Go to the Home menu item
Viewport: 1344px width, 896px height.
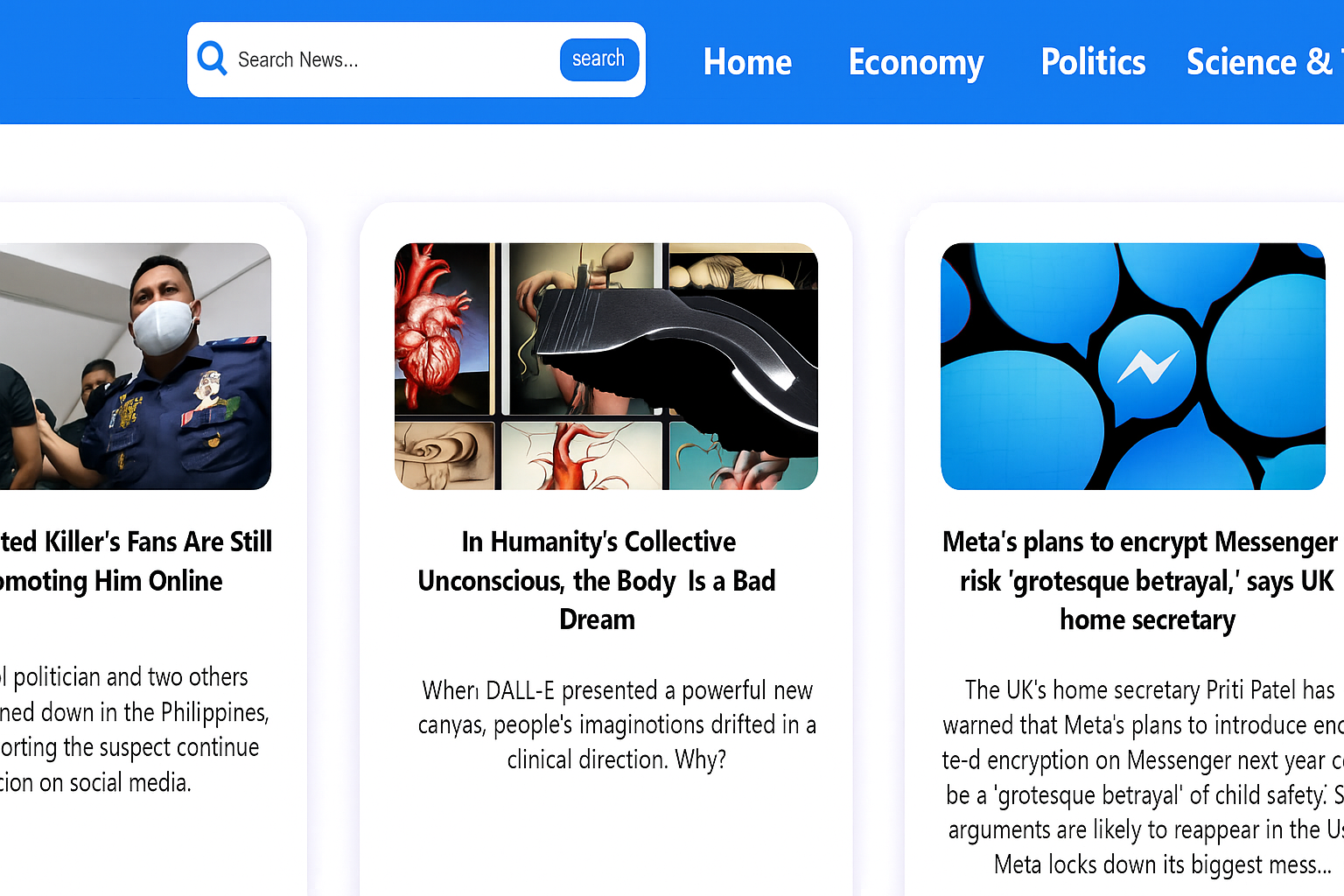pos(747,62)
